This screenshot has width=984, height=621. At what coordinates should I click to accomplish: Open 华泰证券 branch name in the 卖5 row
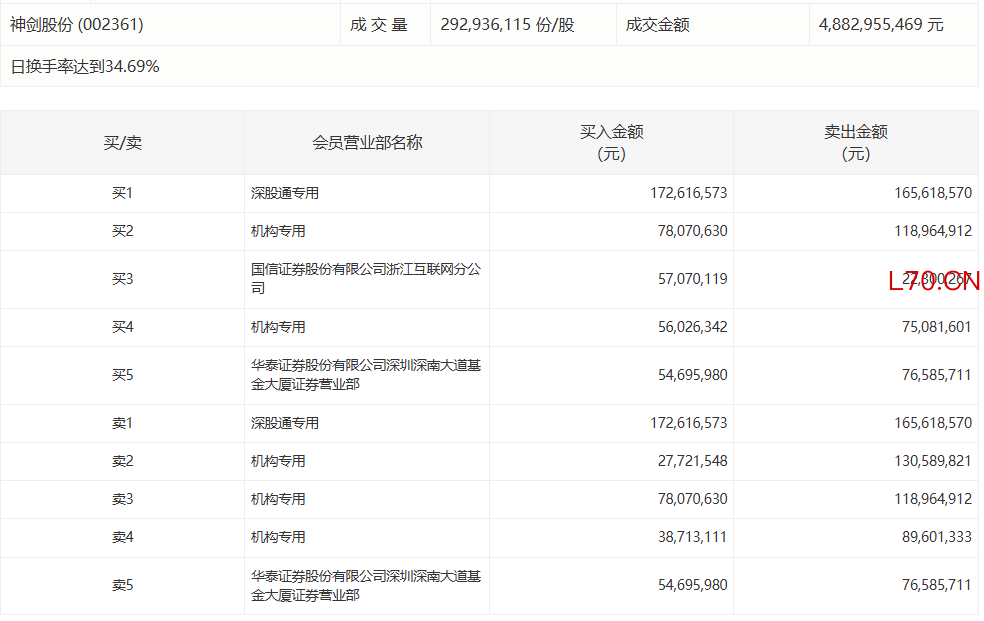click(x=365, y=585)
